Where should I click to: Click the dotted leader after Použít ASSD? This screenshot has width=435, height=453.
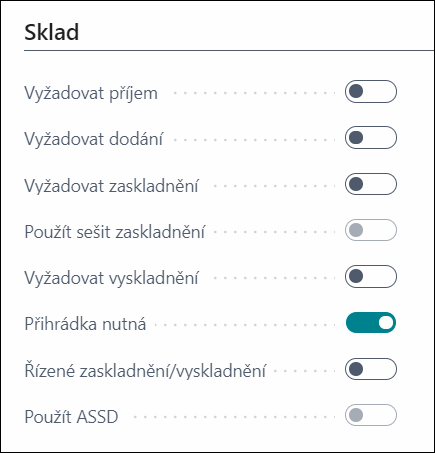click(234, 417)
